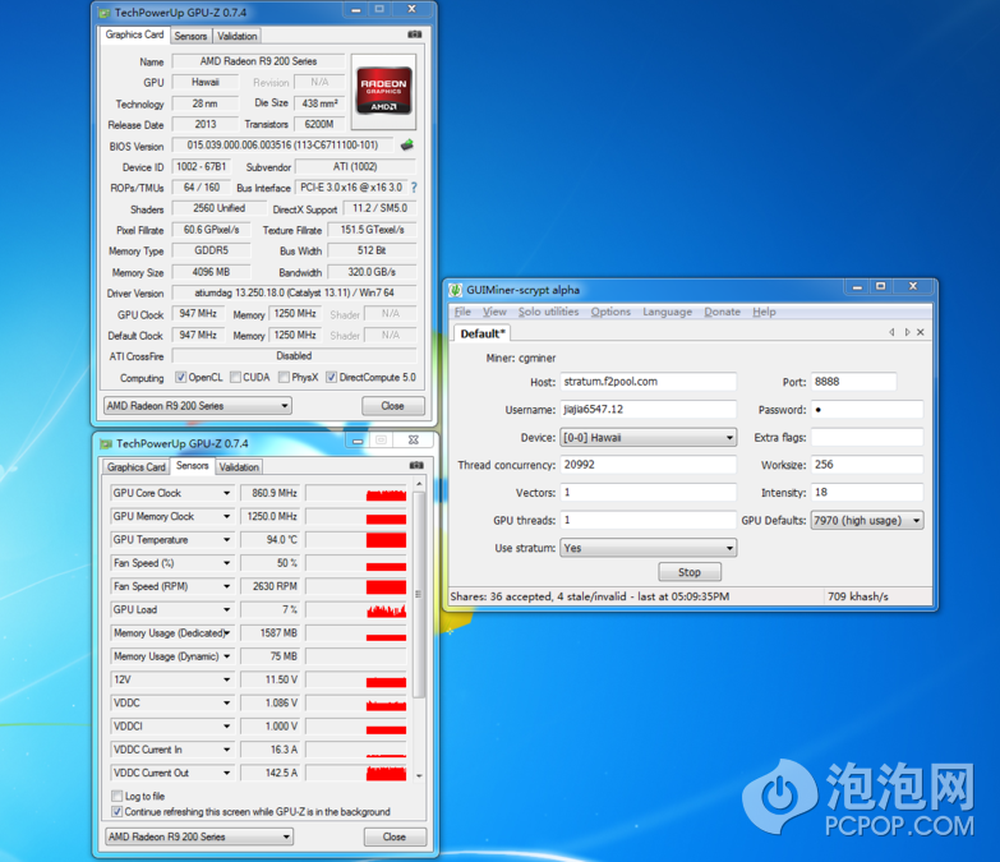Click the Sensors list vertical scrollbar
Screen dimensions: 1000x862
click(x=419, y=593)
